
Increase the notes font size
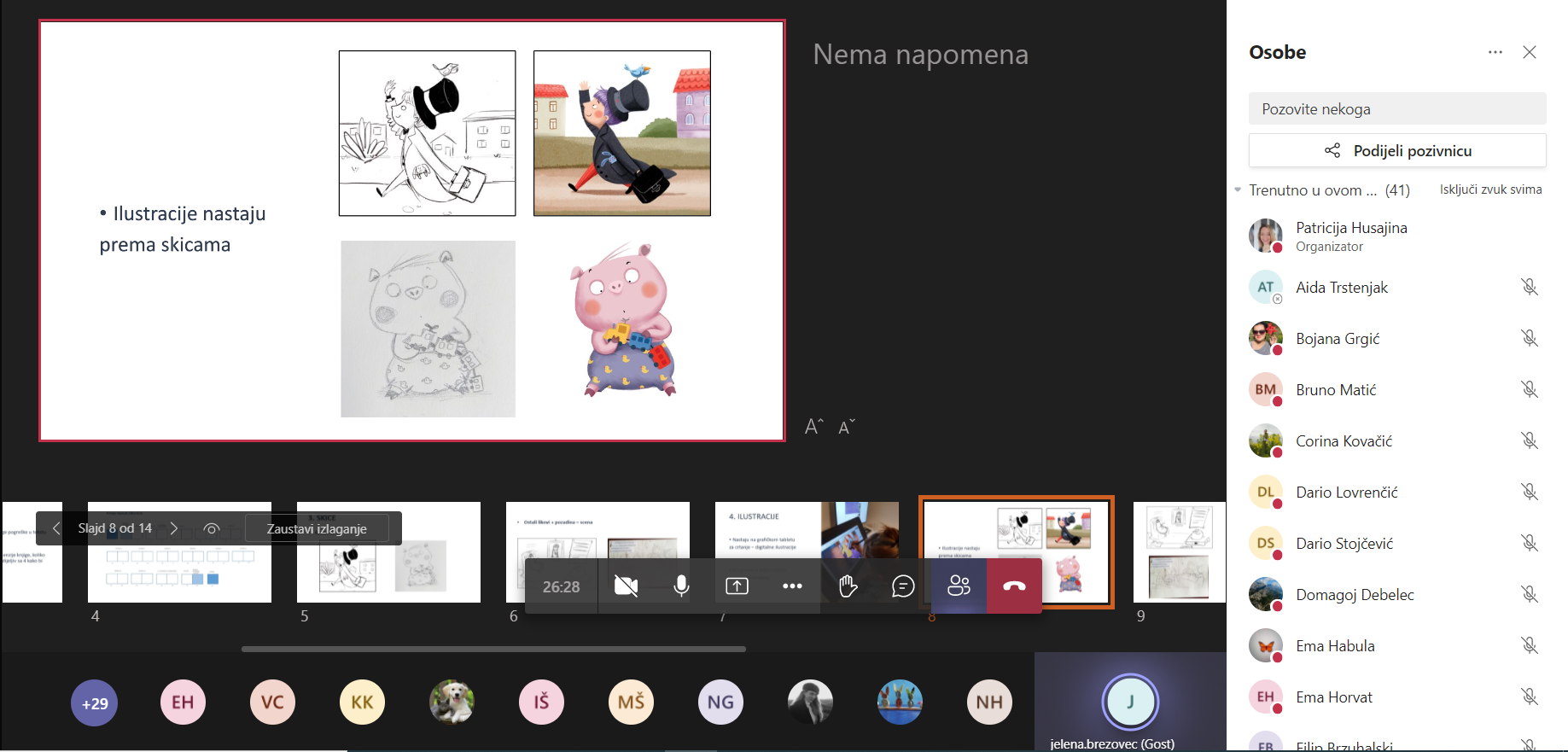pyautogui.click(x=814, y=426)
